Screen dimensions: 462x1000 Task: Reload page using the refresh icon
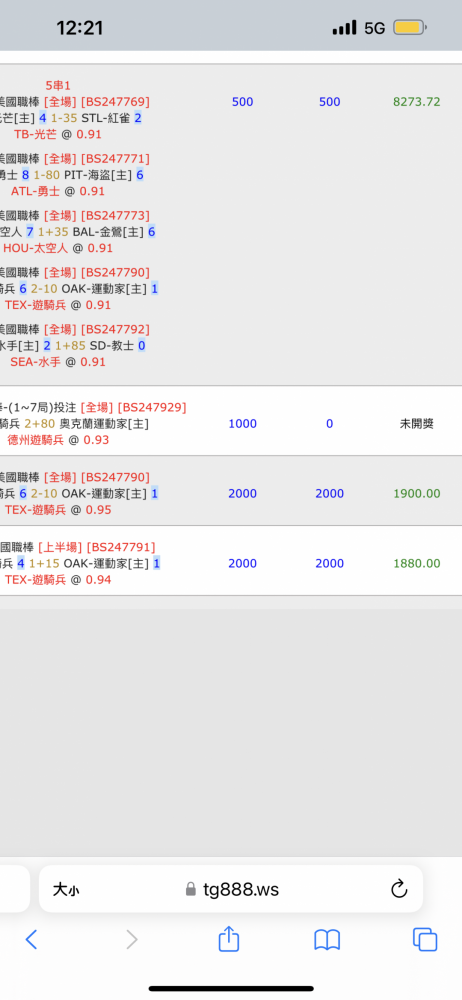coord(399,888)
